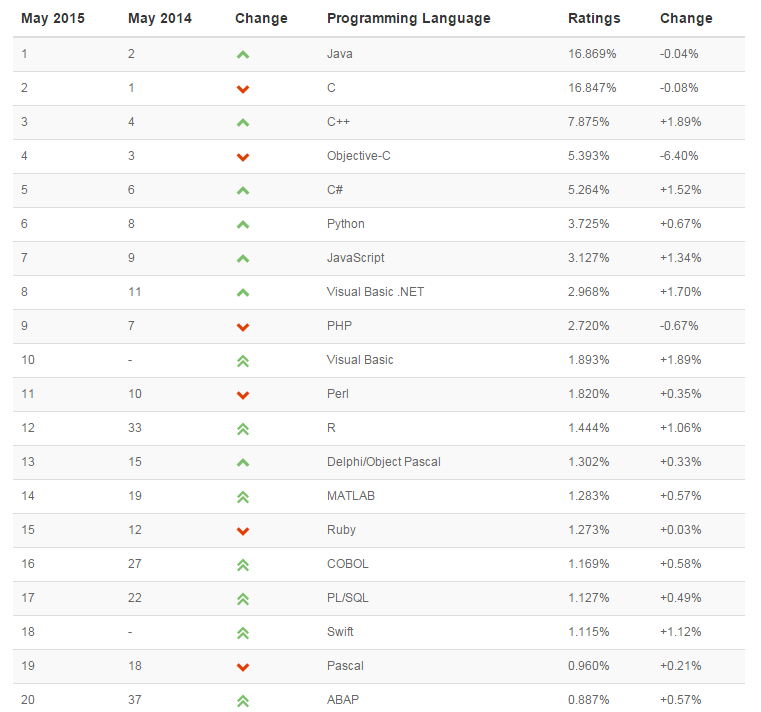Click the May 2014 column header
This screenshot has height=712, width=761.
point(160,18)
